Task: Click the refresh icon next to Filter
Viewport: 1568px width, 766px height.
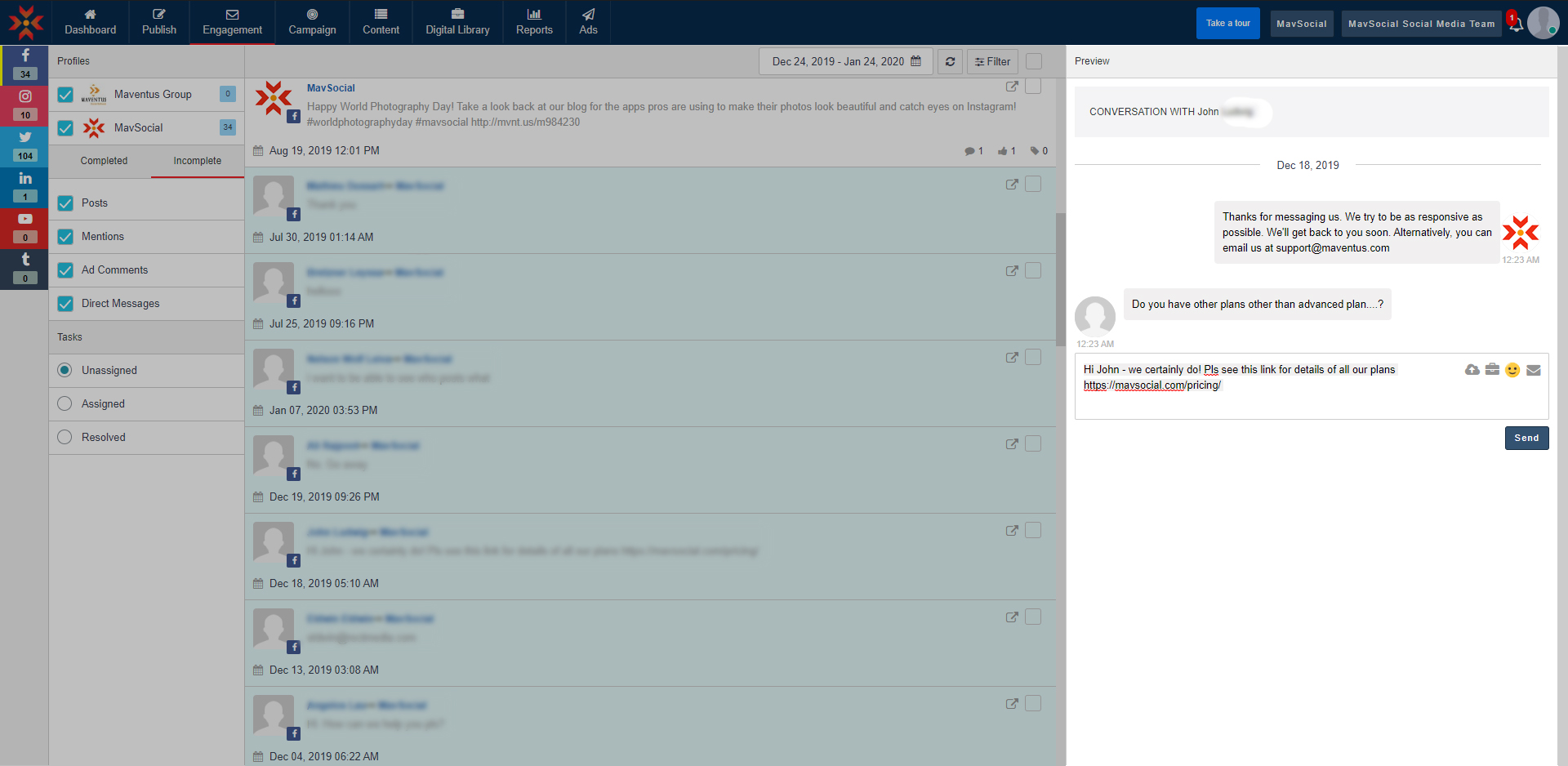Action: click(950, 61)
